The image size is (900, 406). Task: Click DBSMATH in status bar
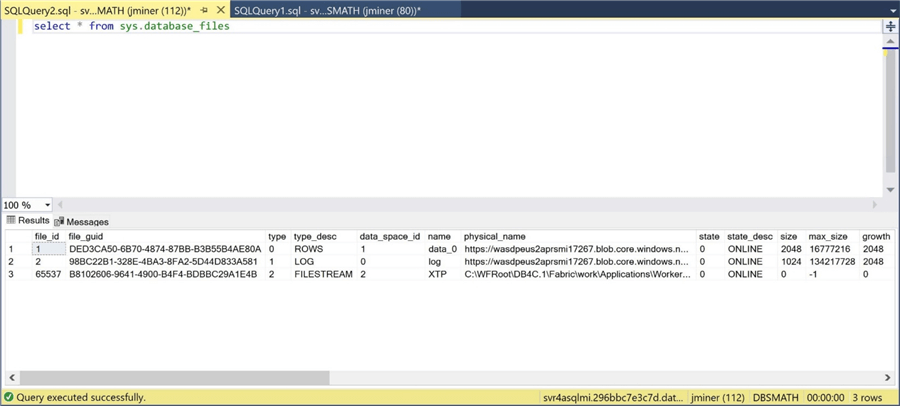click(x=775, y=397)
